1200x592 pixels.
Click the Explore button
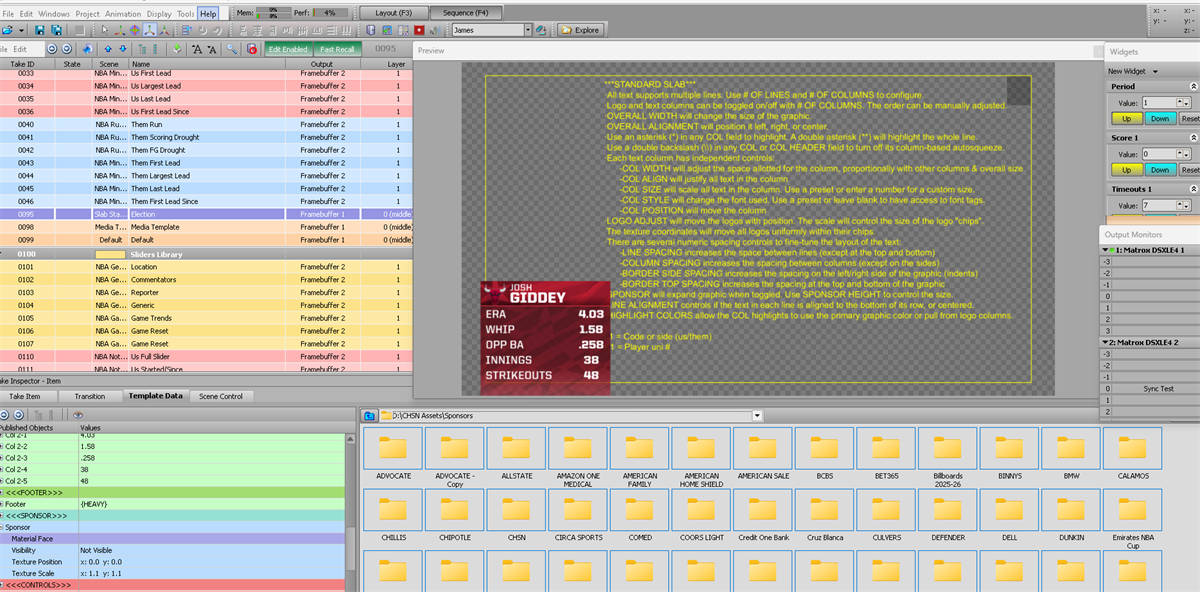[580, 30]
